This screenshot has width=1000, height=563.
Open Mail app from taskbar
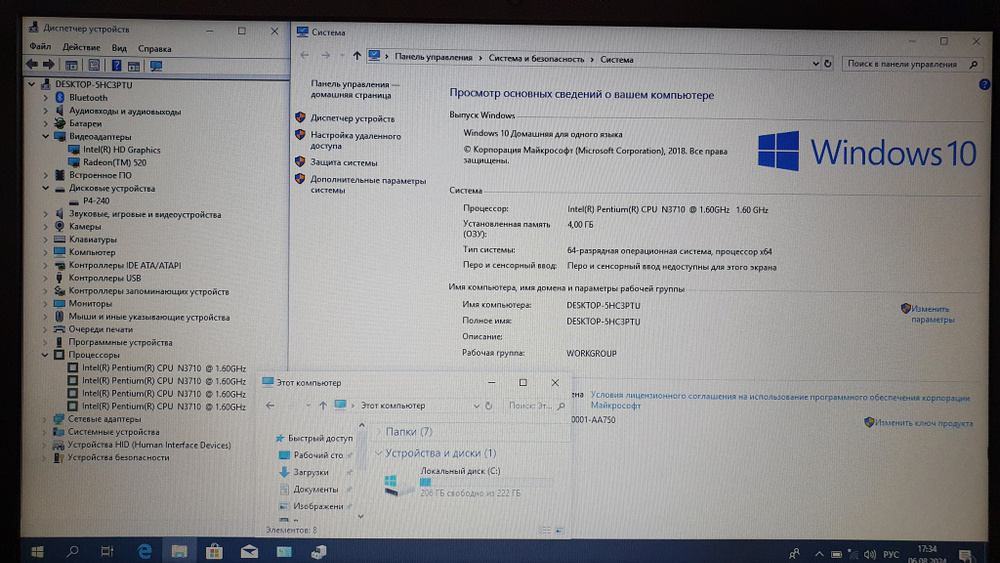(249, 552)
